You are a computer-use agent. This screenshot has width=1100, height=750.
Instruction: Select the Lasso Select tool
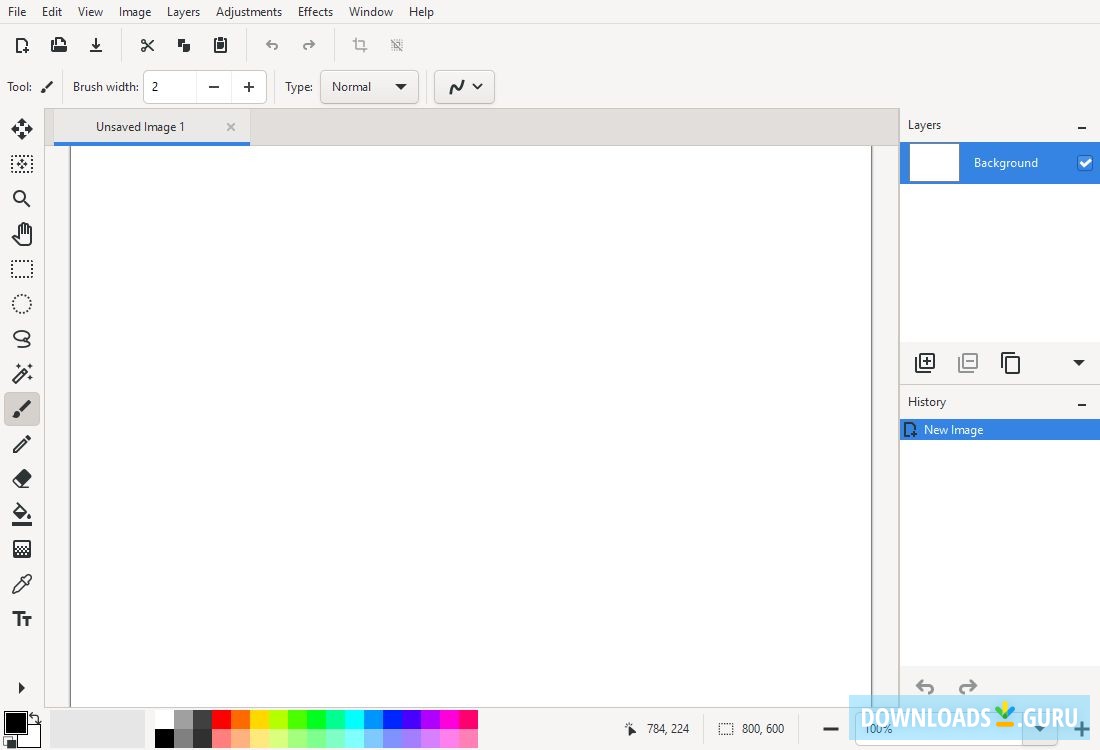[21, 339]
